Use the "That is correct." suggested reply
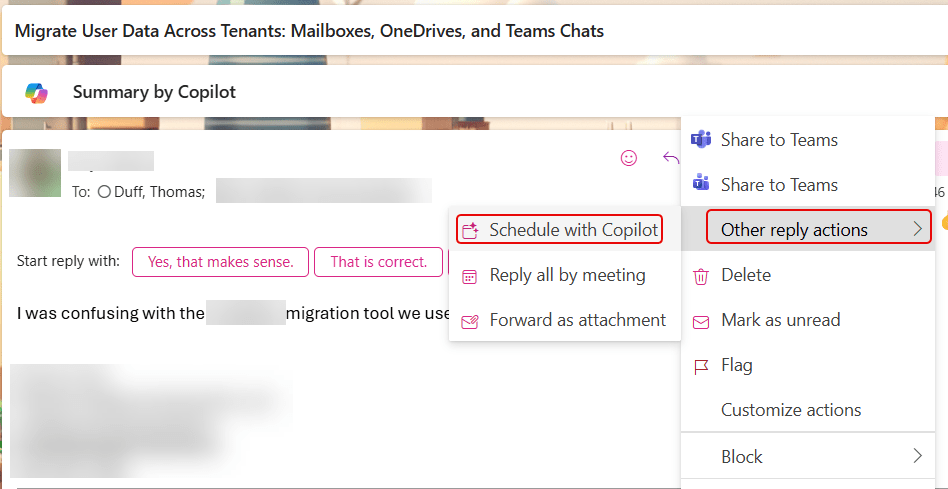 coord(379,262)
